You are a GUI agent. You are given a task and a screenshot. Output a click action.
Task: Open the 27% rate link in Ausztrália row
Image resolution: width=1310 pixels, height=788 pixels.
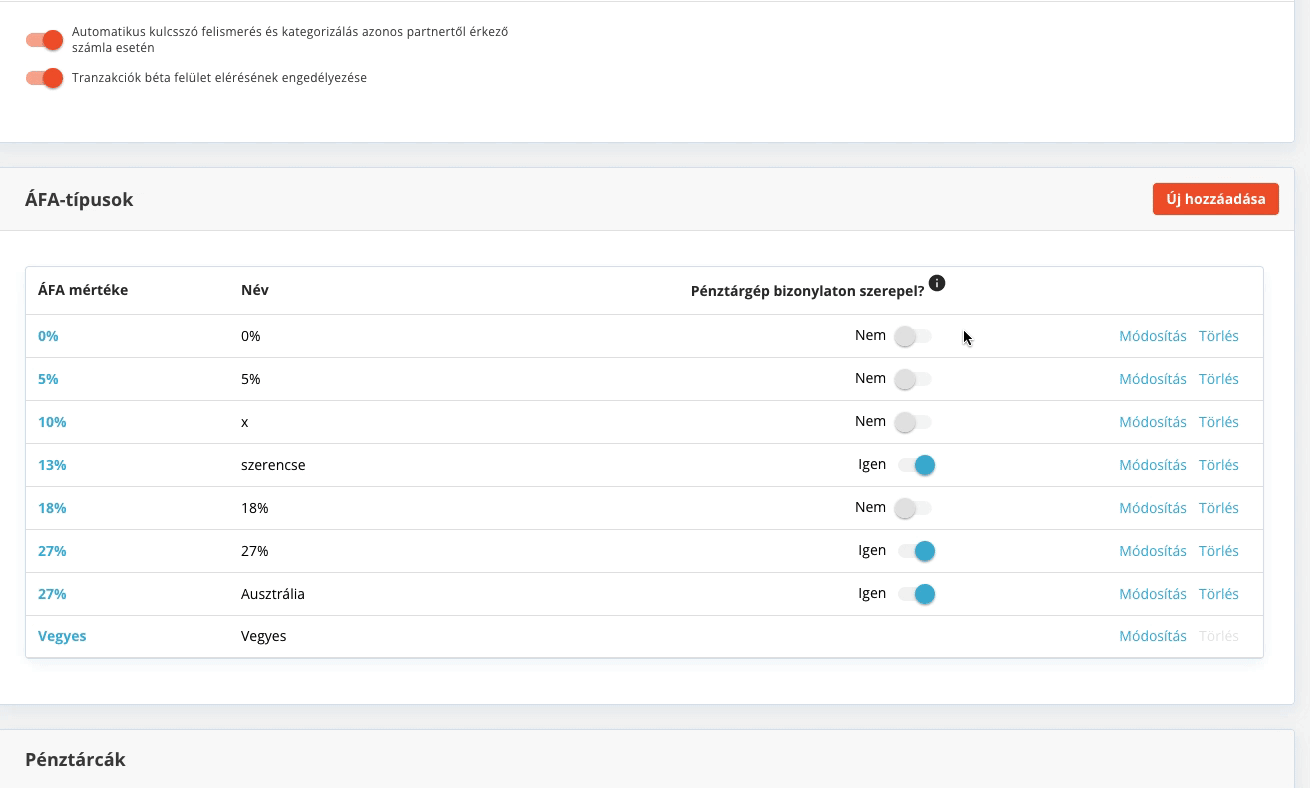point(52,594)
